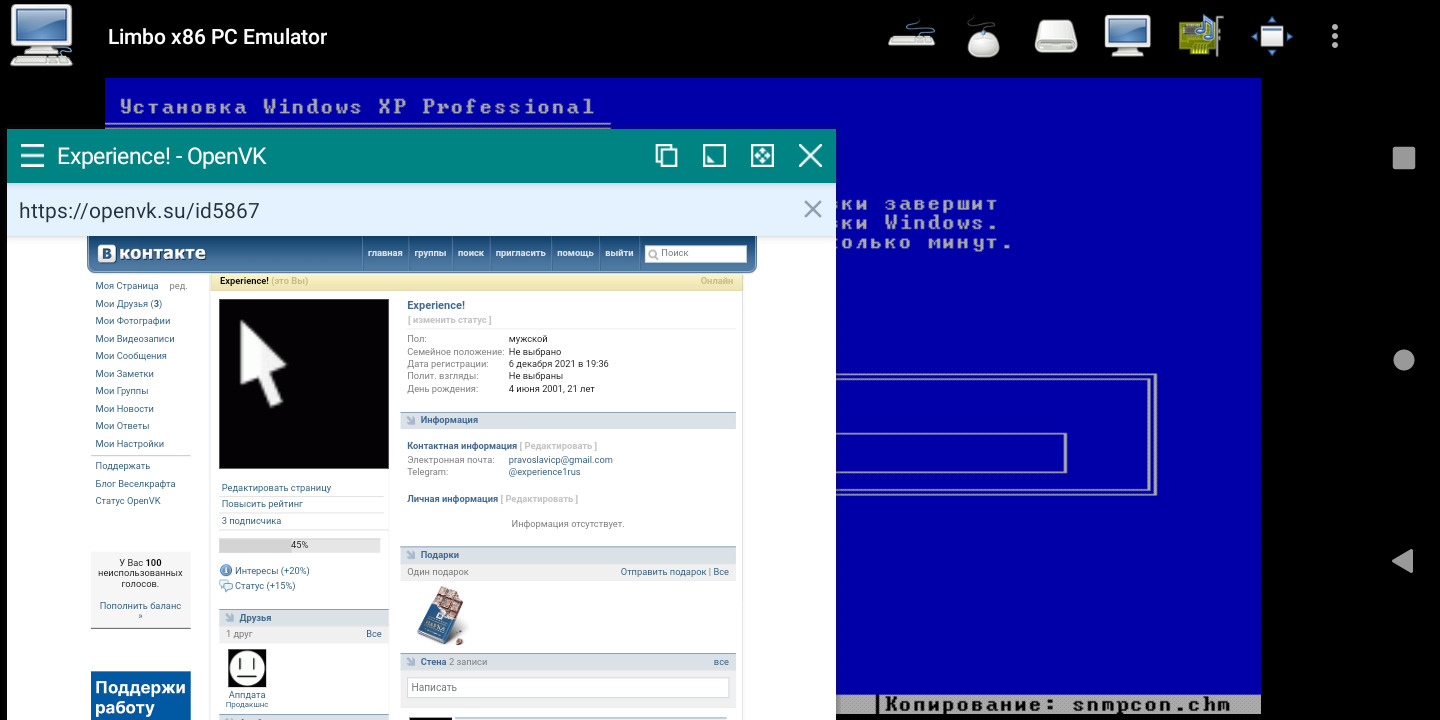The height and width of the screenshot is (720, 1440).
Task: Collapse the Стена section header
Action: tap(568, 662)
